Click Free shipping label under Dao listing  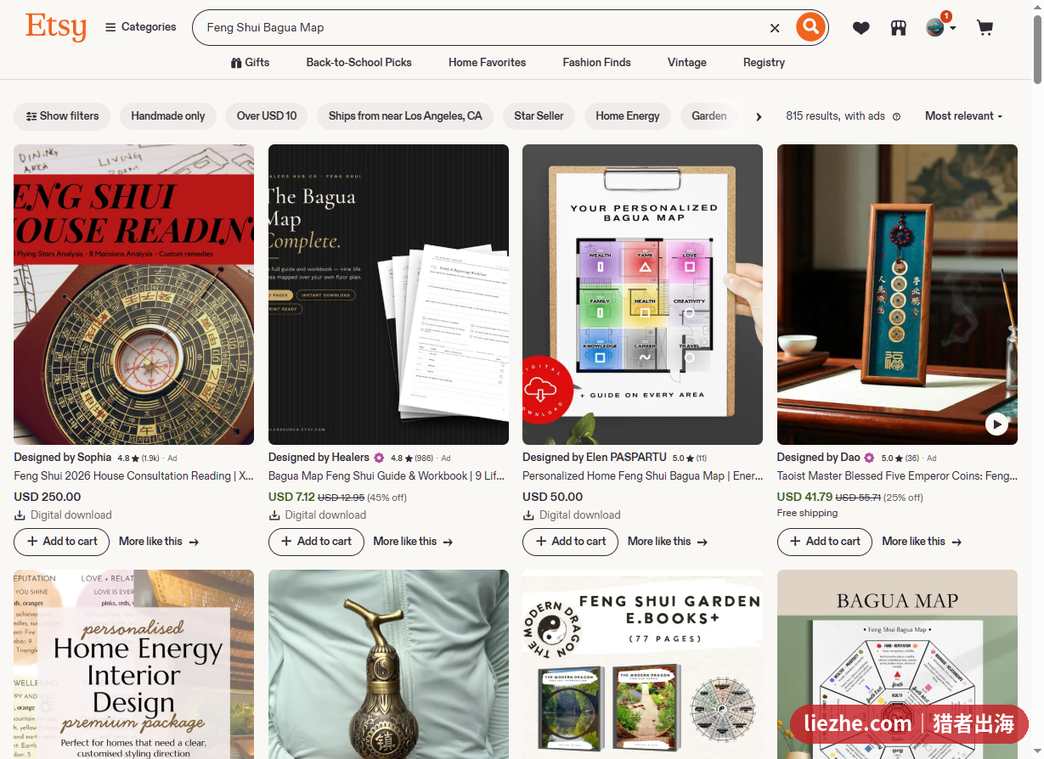pos(807,513)
